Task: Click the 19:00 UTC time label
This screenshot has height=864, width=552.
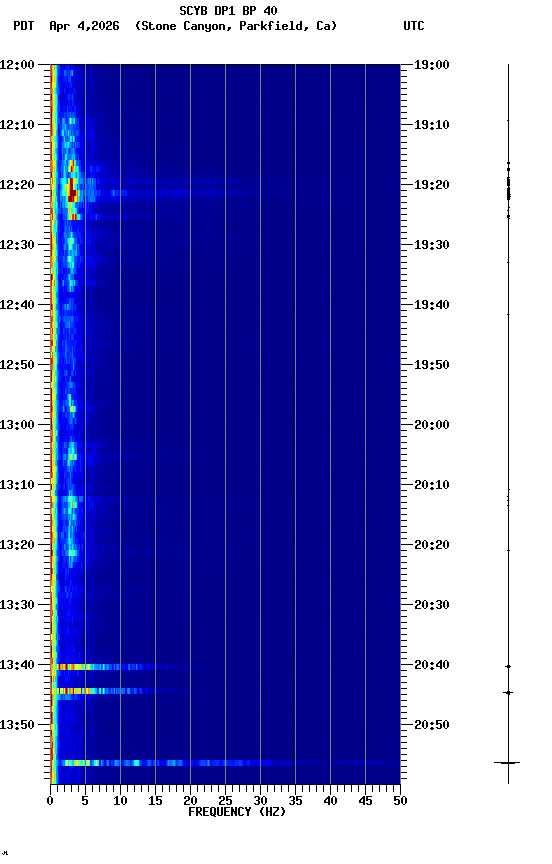Action: [x=432, y=64]
